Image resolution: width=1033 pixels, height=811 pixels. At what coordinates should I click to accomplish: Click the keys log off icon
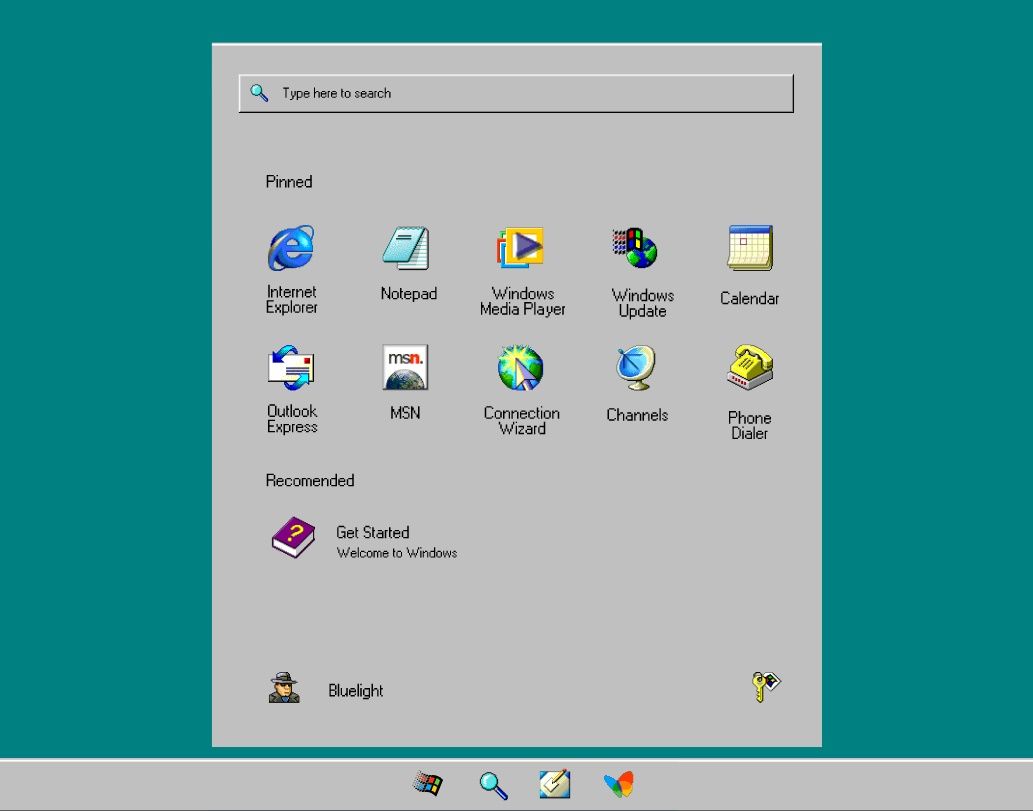[765, 687]
